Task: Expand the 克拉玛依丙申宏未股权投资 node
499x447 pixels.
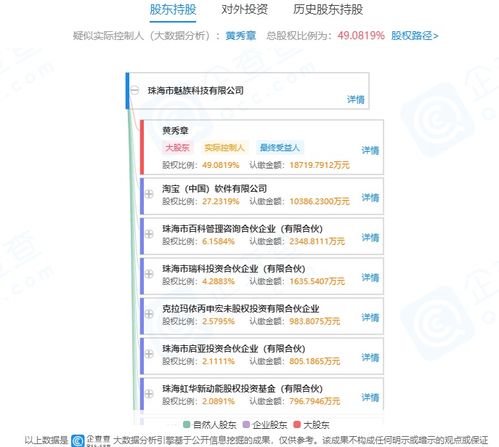Action: coord(149,314)
